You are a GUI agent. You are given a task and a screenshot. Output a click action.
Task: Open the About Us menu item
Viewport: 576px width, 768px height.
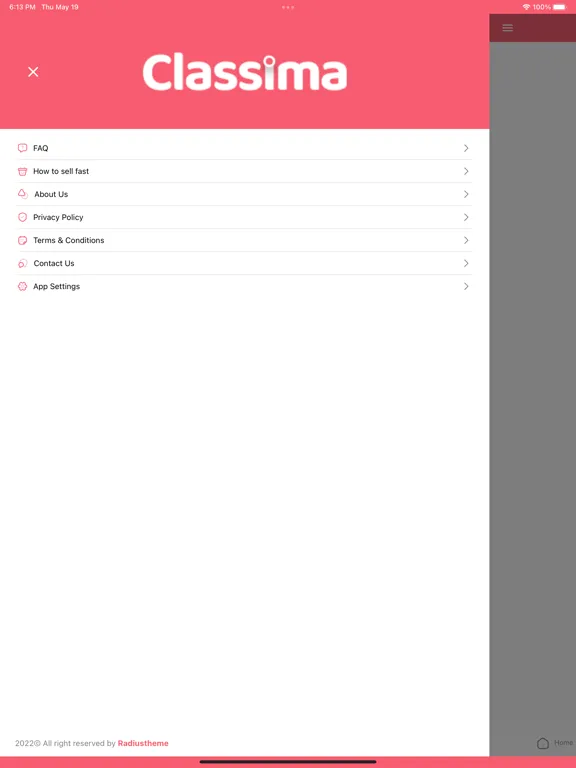coord(244,194)
